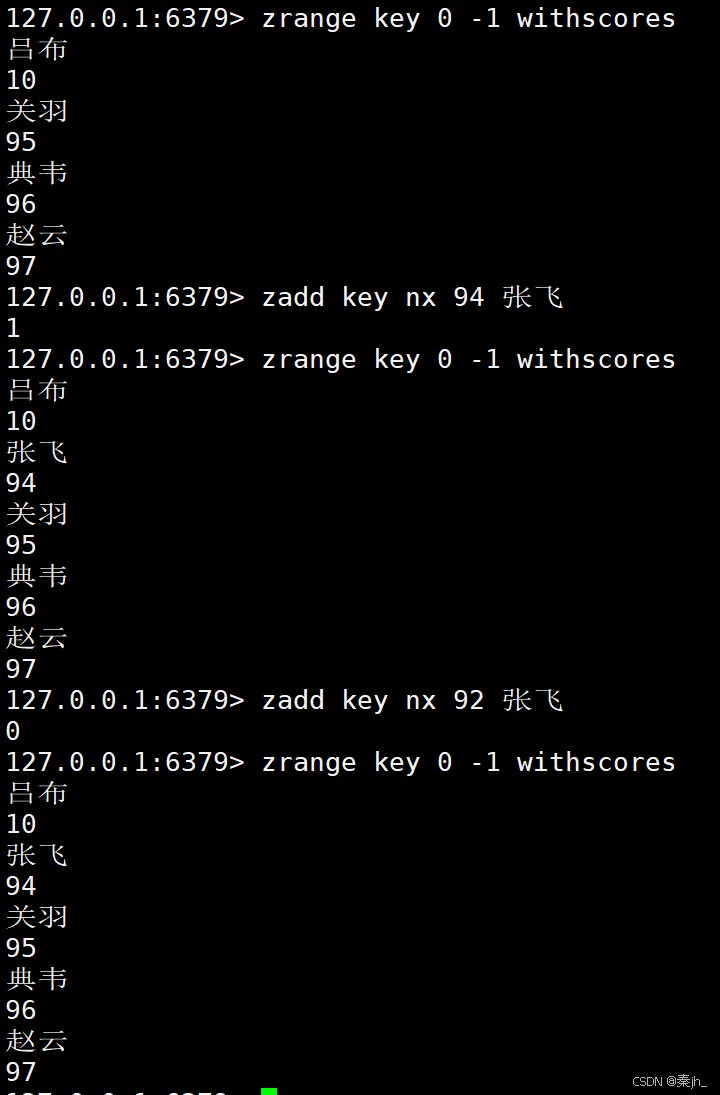Click score 10 in the last zrange output
Viewport: 720px width, 1095px height.
21,824
